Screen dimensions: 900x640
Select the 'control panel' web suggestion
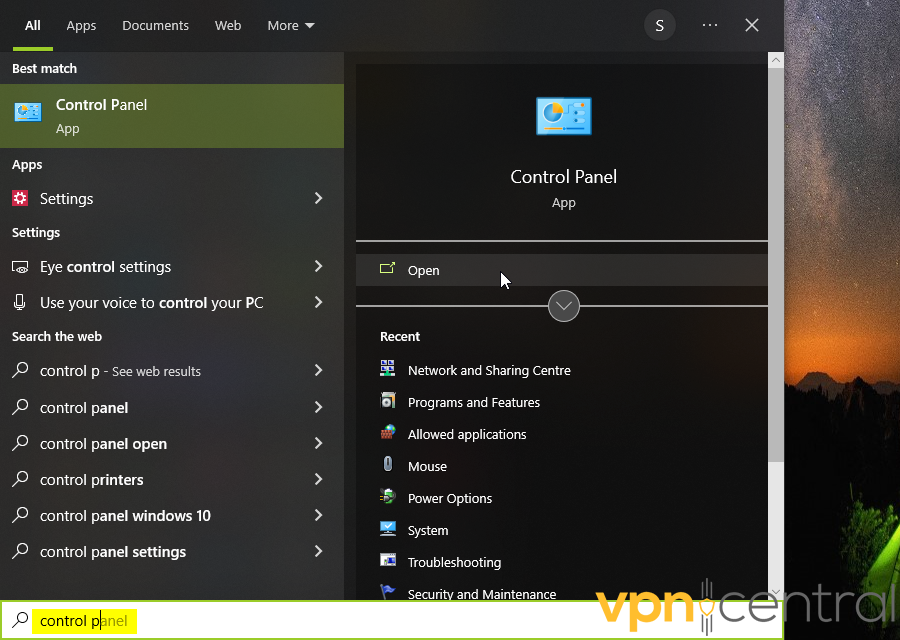tap(172, 408)
